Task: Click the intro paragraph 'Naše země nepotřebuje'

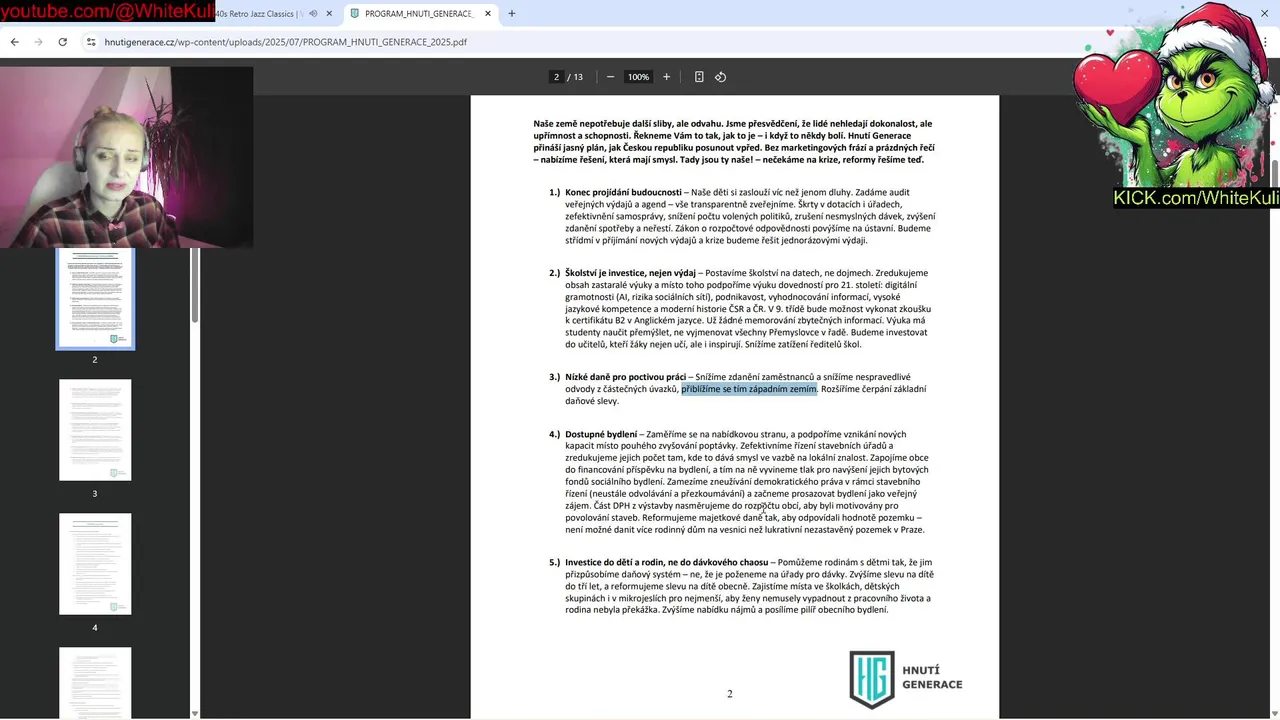Action: [x=734, y=142]
